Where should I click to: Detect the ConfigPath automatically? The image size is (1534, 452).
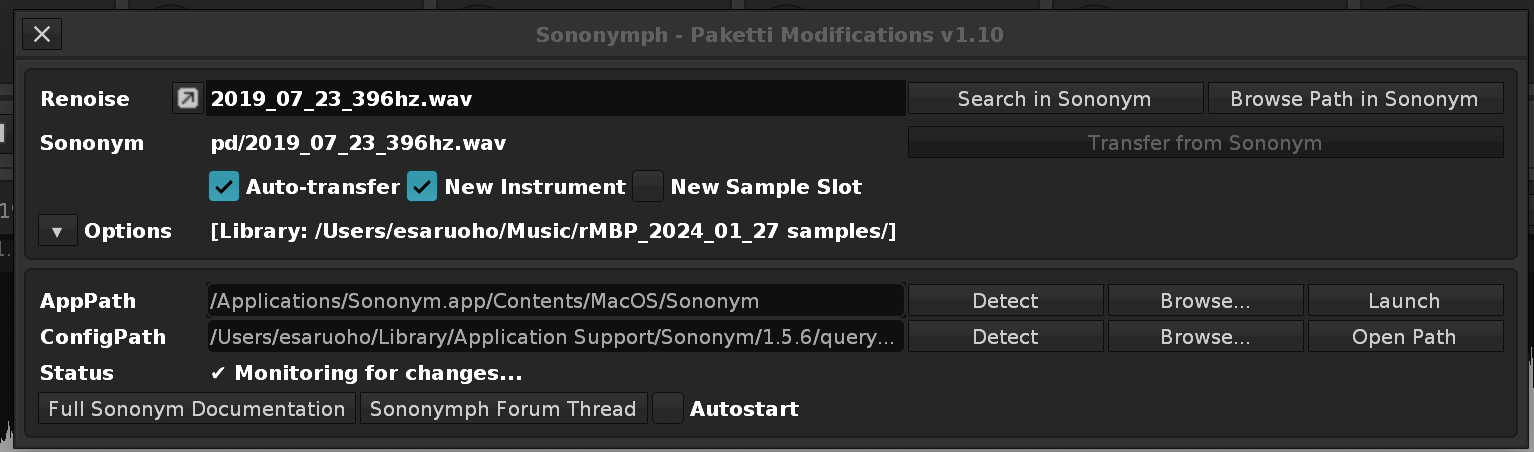click(x=1005, y=337)
